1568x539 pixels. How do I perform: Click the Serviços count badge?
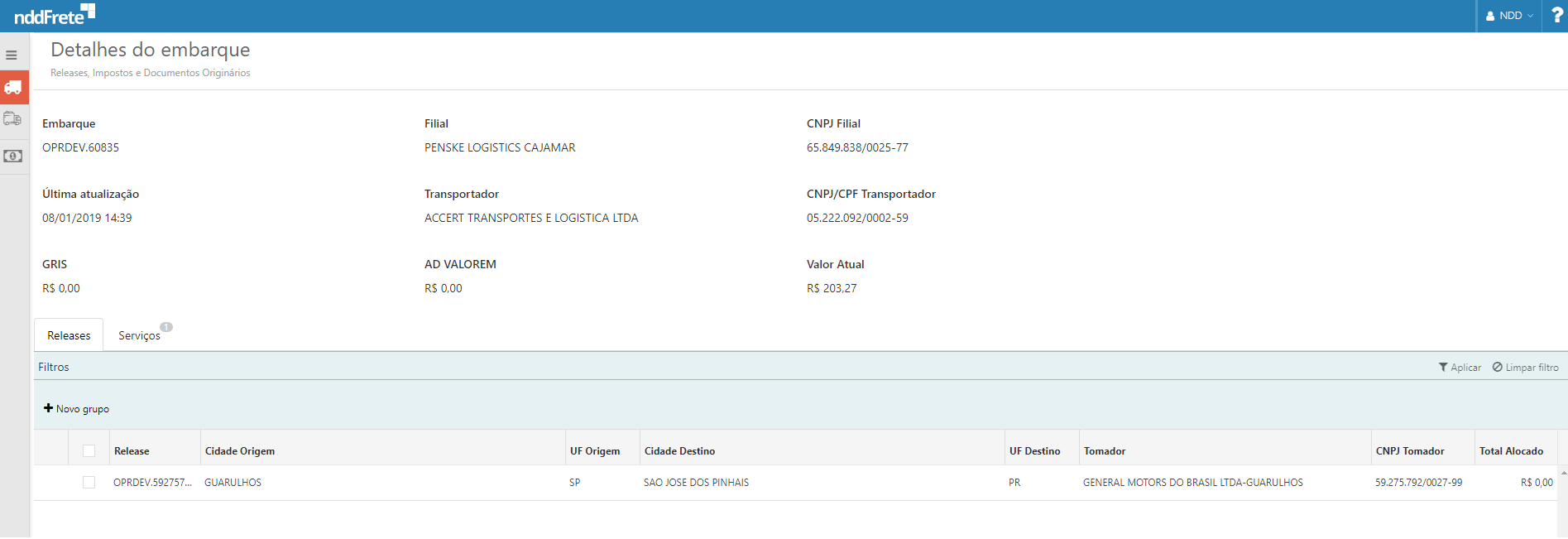[x=166, y=327]
